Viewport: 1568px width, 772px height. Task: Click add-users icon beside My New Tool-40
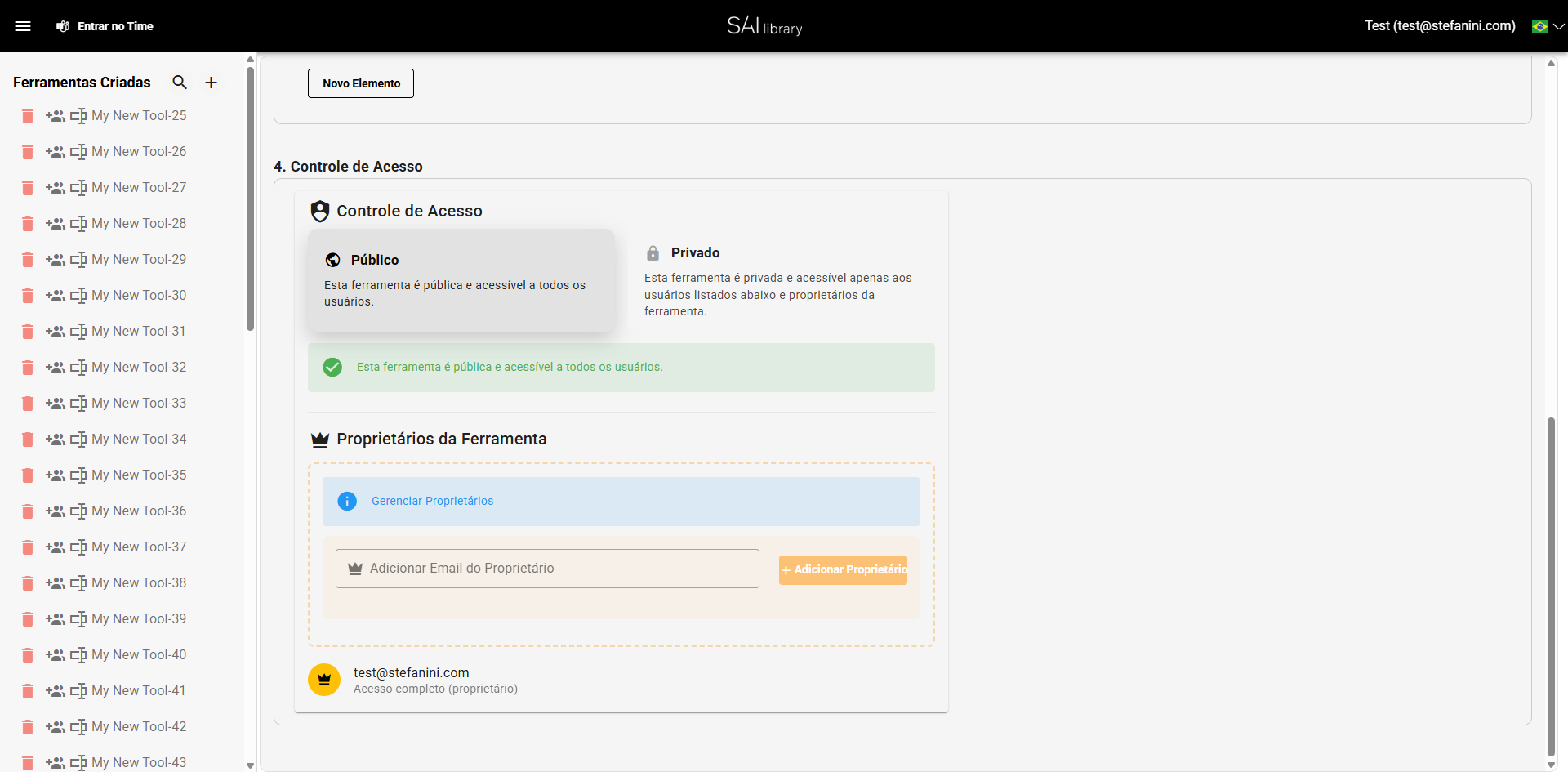pos(56,655)
